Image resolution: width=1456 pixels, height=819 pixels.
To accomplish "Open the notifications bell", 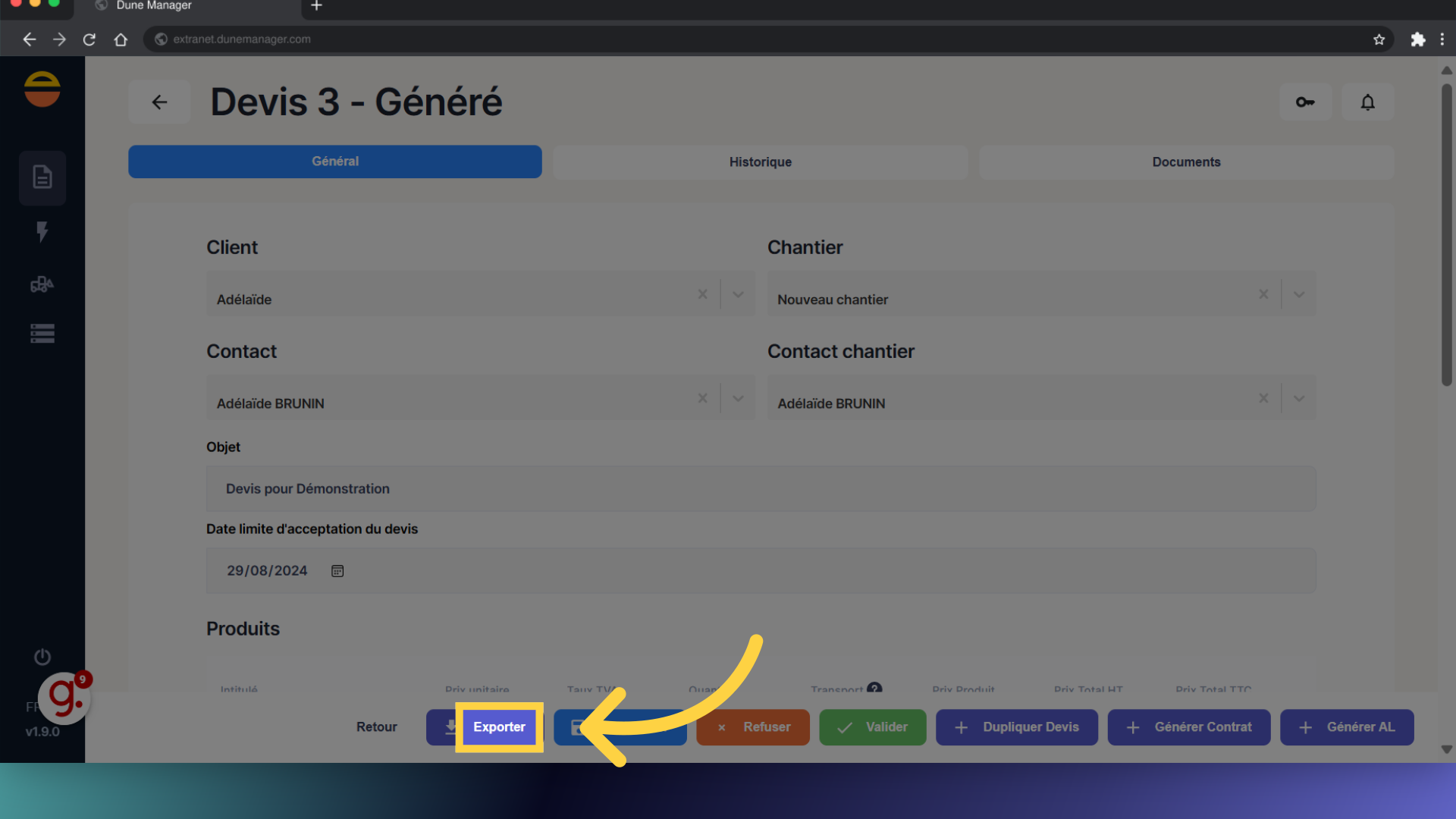I will [x=1367, y=102].
